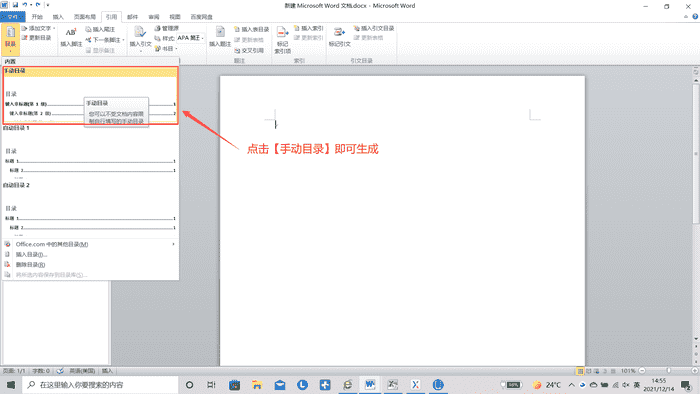This screenshot has width=700, height=394.
Task: Show hidden tray icons caret
Action: 571,385
